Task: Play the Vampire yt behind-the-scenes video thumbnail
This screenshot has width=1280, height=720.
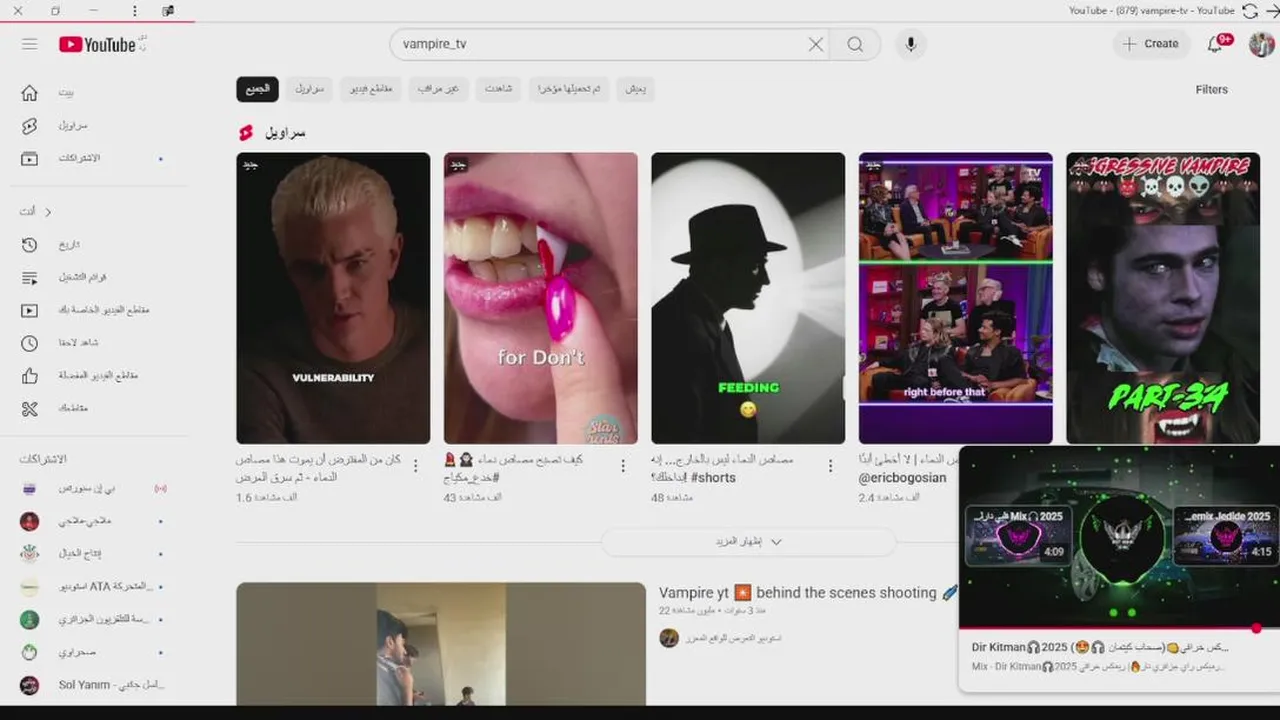Action: pyautogui.click(x=441, y=644)
